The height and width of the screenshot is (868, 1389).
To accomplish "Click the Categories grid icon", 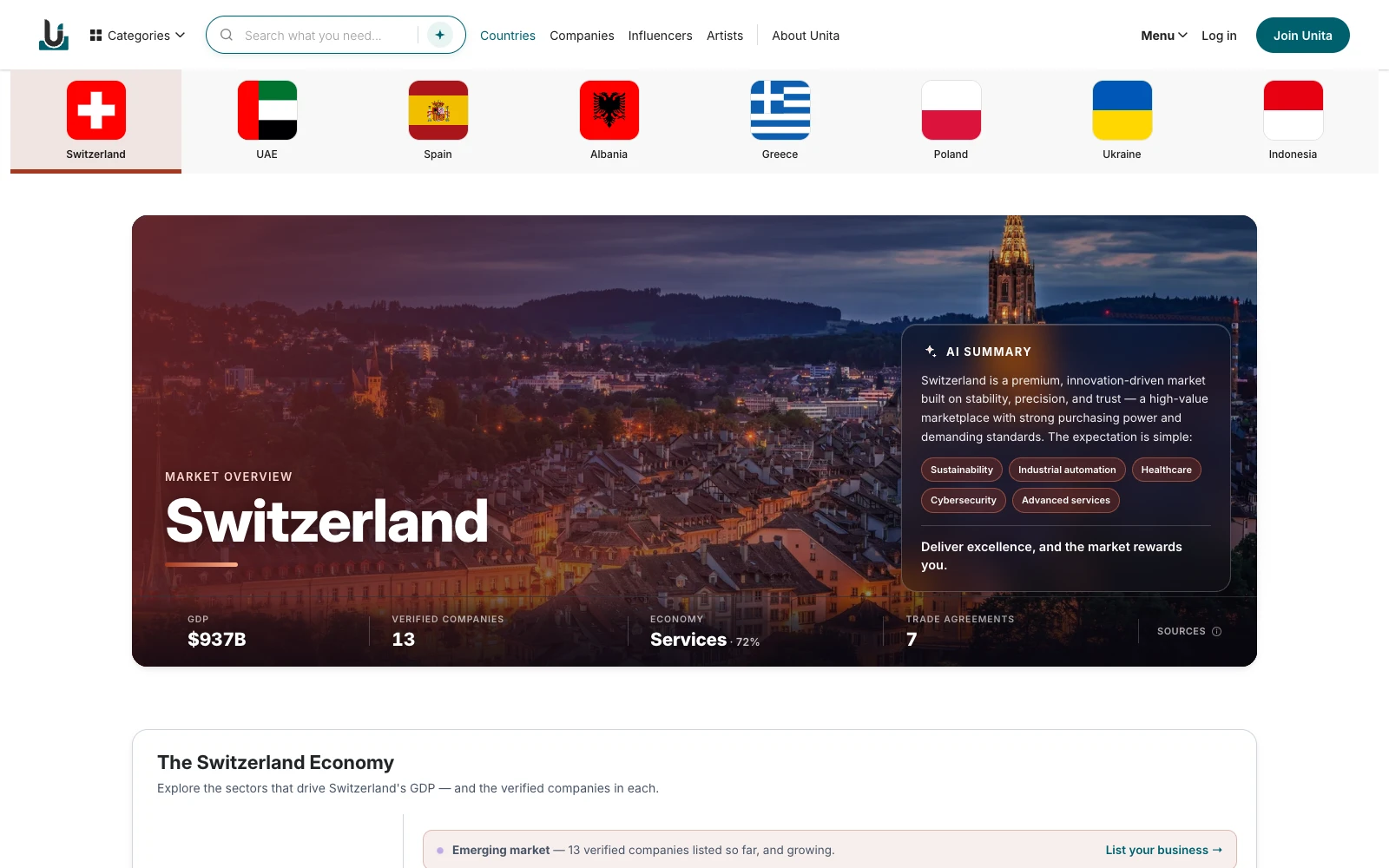I will click(x=96, y=36).
